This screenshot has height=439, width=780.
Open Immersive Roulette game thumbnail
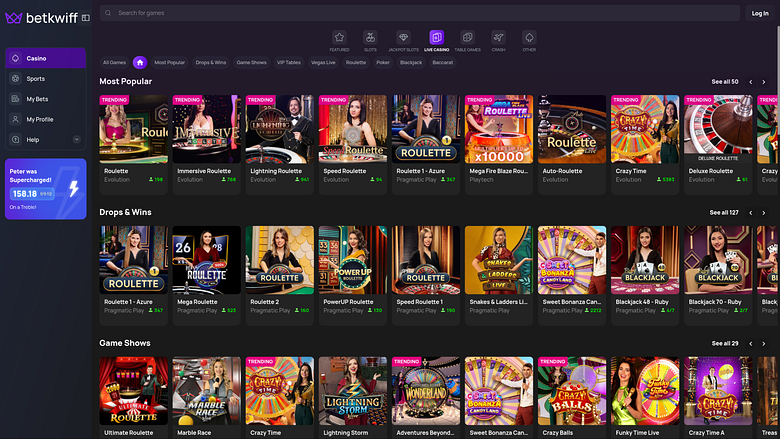206,129
